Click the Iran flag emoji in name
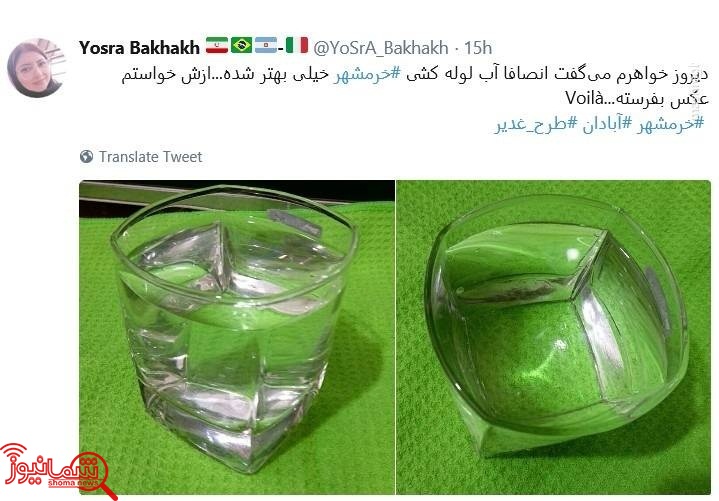The width and height of the screenshot is (719, 501). point(216,45)
